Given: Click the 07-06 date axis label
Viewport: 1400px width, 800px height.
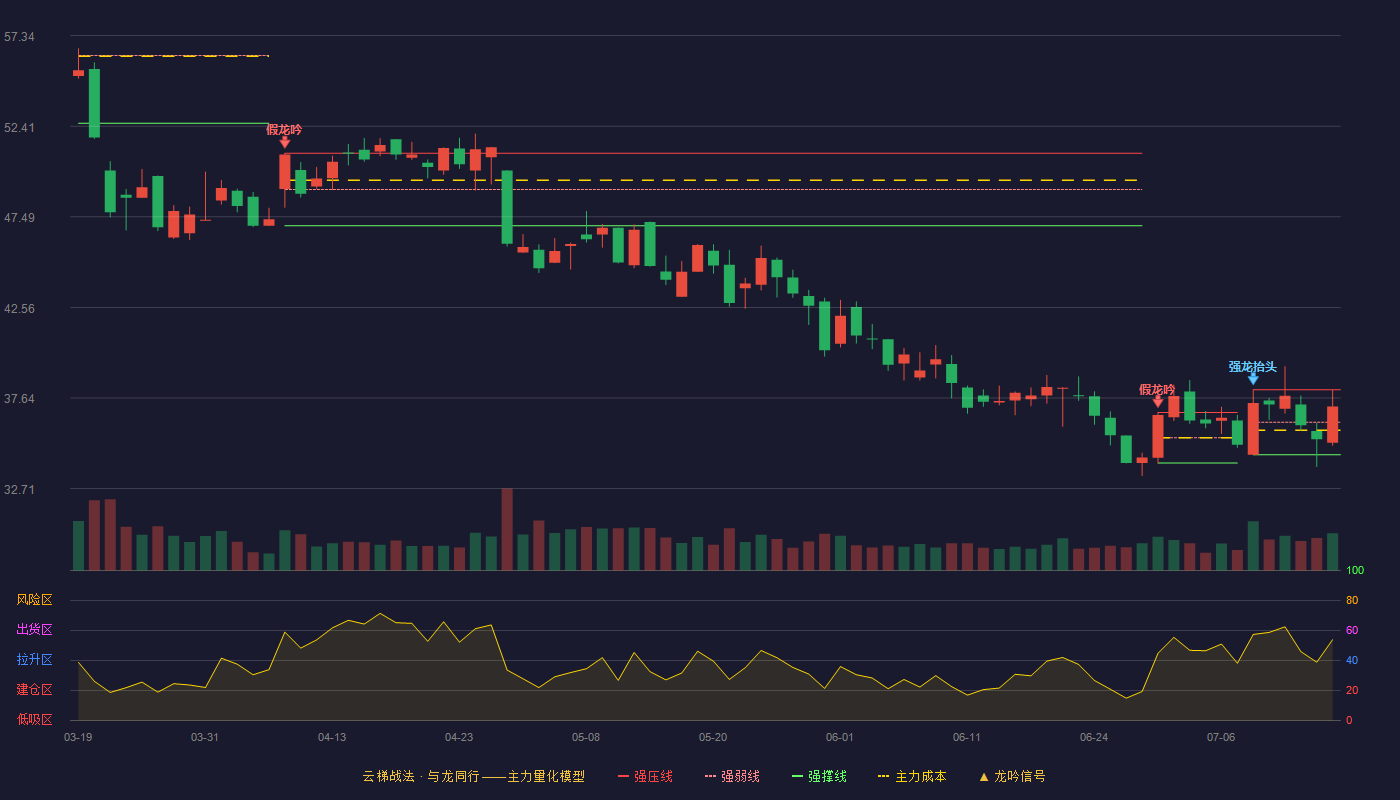Looking at the screenshot, I should tap(1221, 737).
